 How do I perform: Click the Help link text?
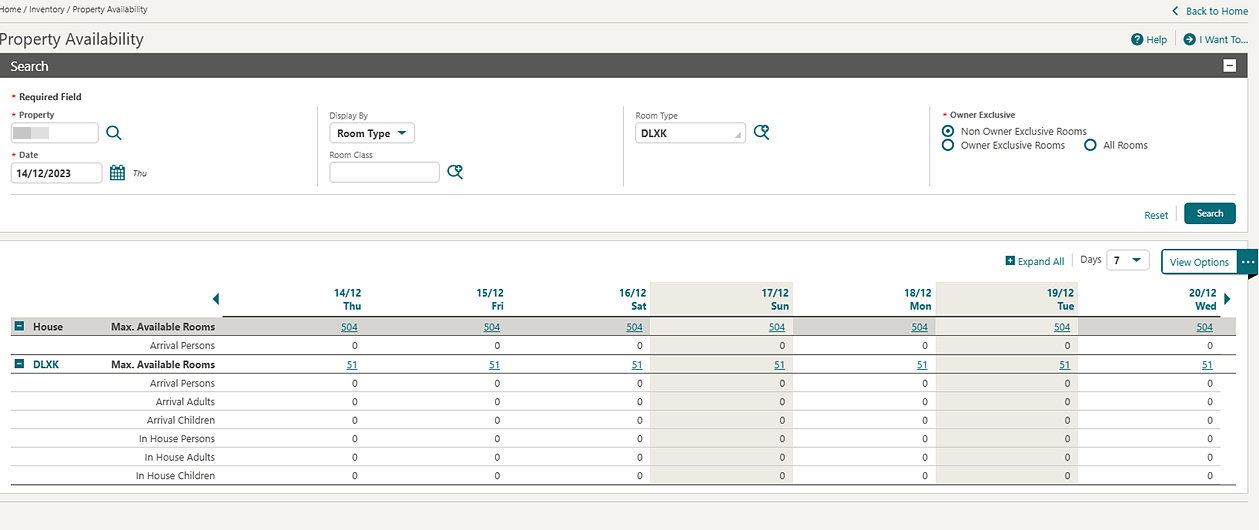[1157, 40]
